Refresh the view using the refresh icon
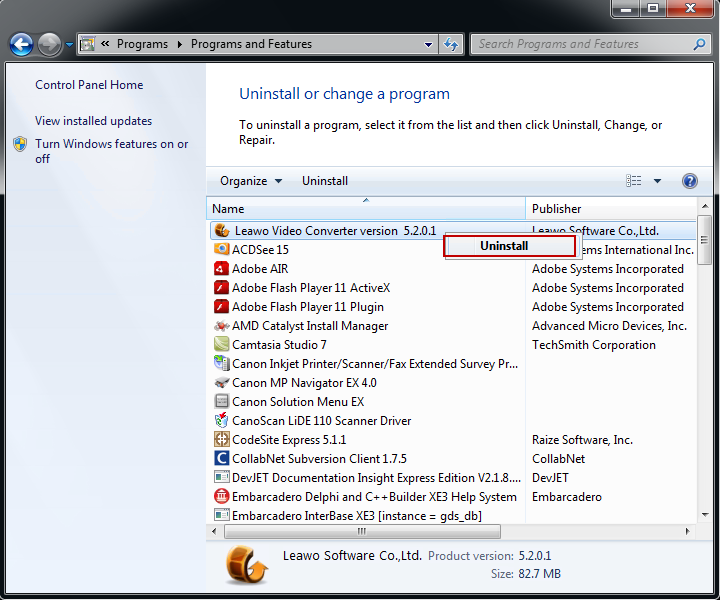The image size is (720, 600). [x=451, y=45]
